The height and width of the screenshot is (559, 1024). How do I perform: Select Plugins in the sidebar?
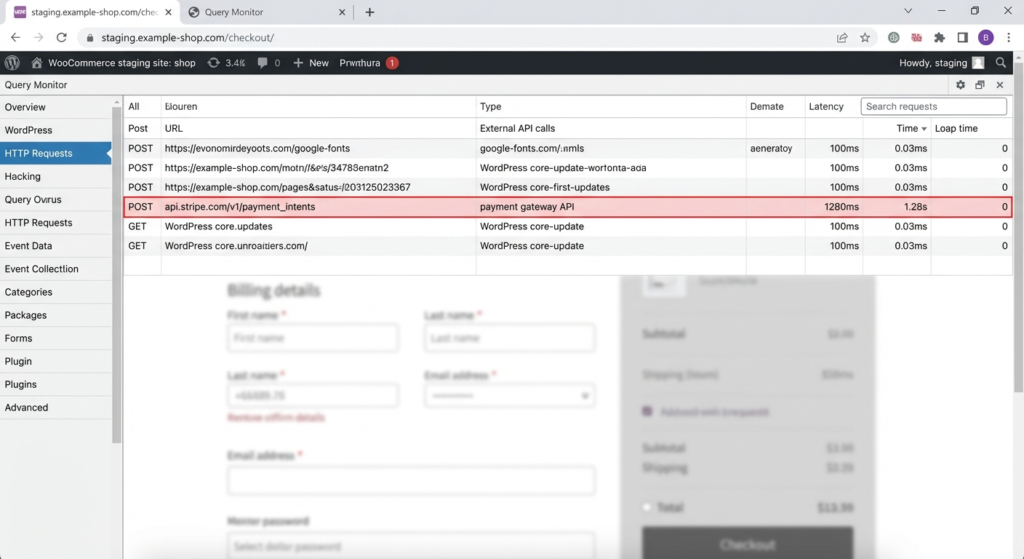[x=56, y=384]
